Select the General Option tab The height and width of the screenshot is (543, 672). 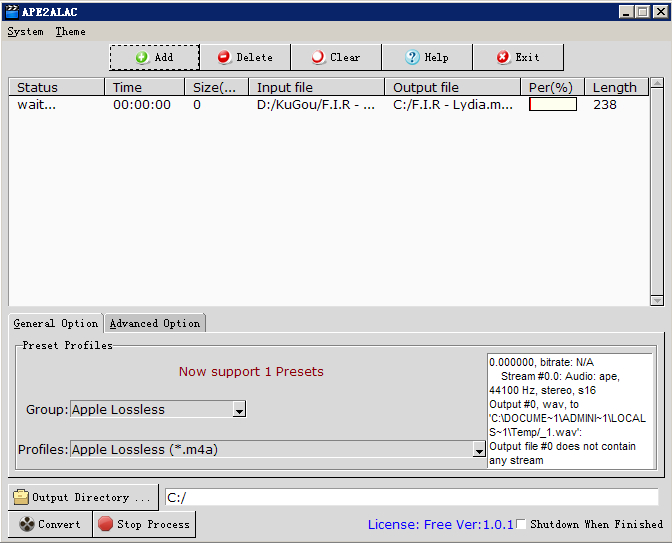click(56, 323)
